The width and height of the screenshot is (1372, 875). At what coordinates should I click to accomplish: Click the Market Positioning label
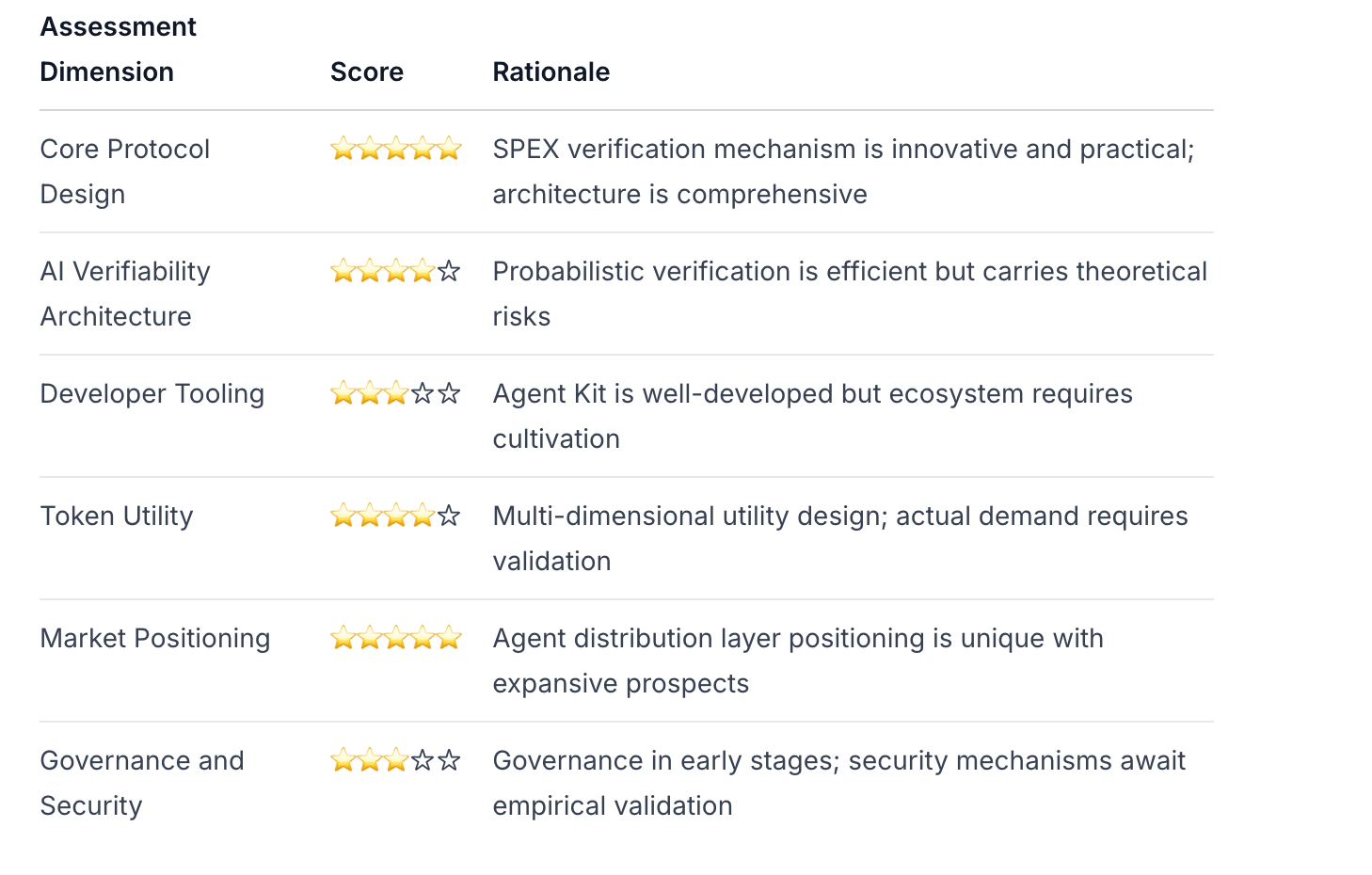click(154, 638)
